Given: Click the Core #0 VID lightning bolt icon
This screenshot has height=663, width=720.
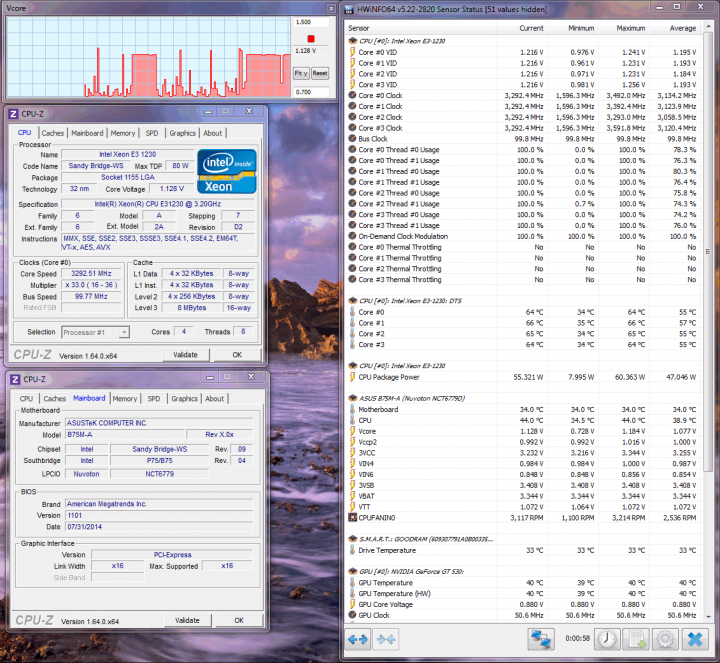Looking at the screenshot, I should pyautogui.click(x=352, y=52).
